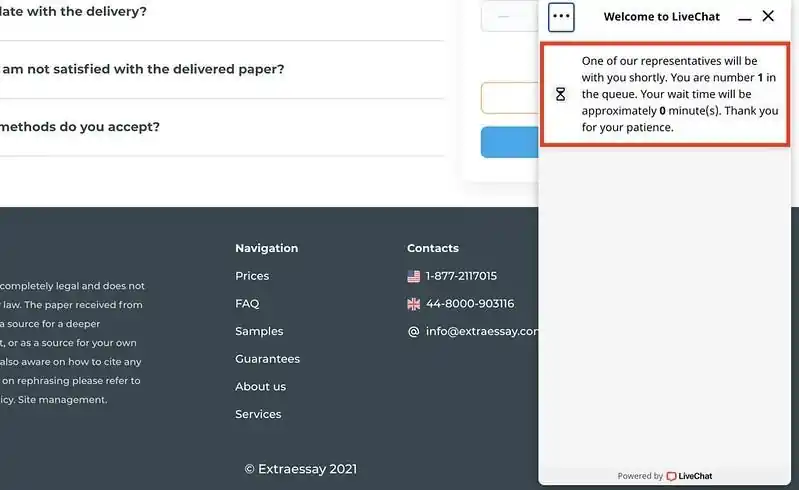Email info@extraessay.com address

coord(482,332)
